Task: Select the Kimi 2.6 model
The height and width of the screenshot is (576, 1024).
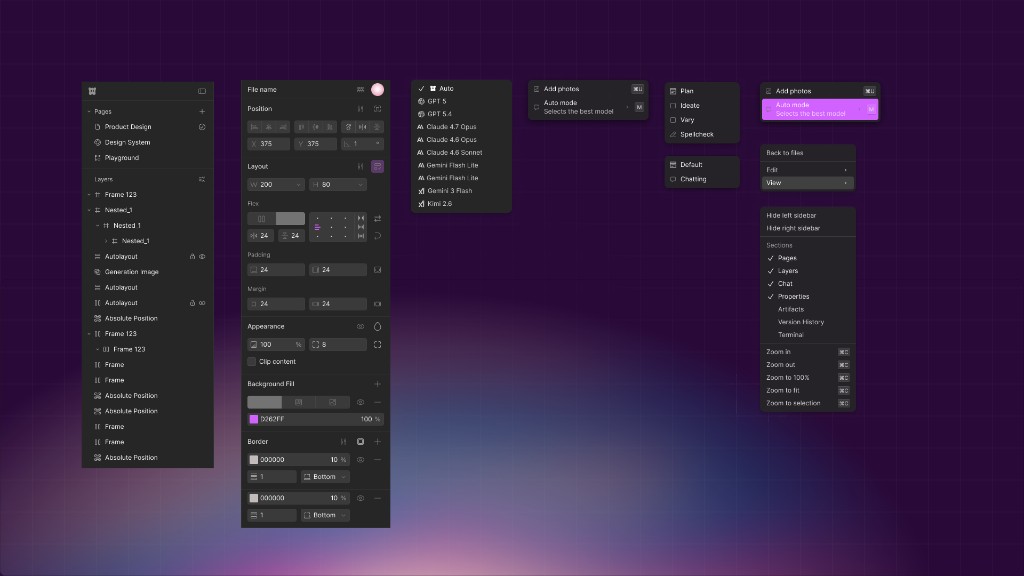Action: click(x=461, y=204)
